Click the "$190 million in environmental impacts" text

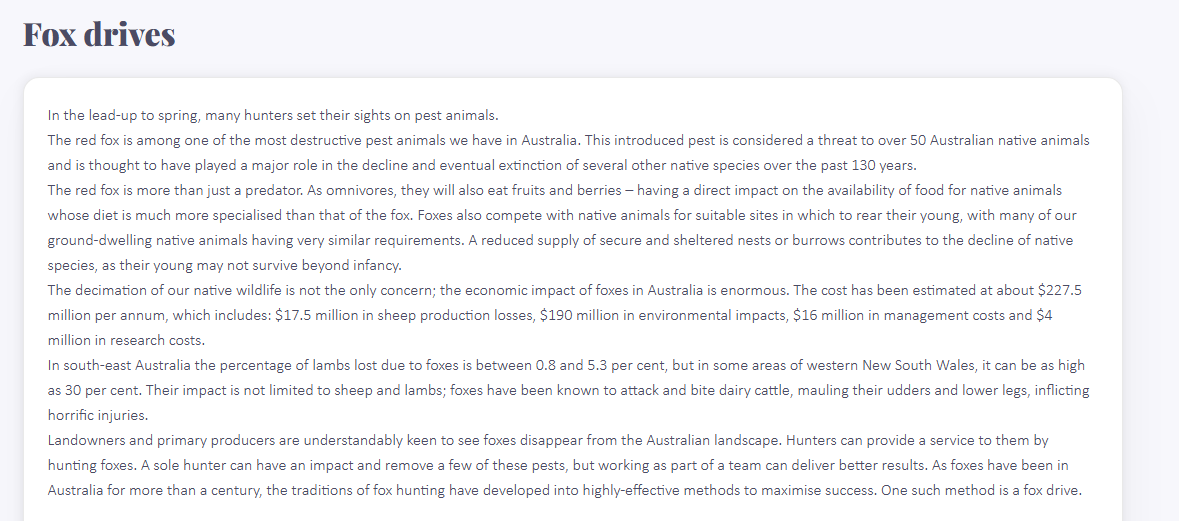pyautogui.click(x=663, y=315)
